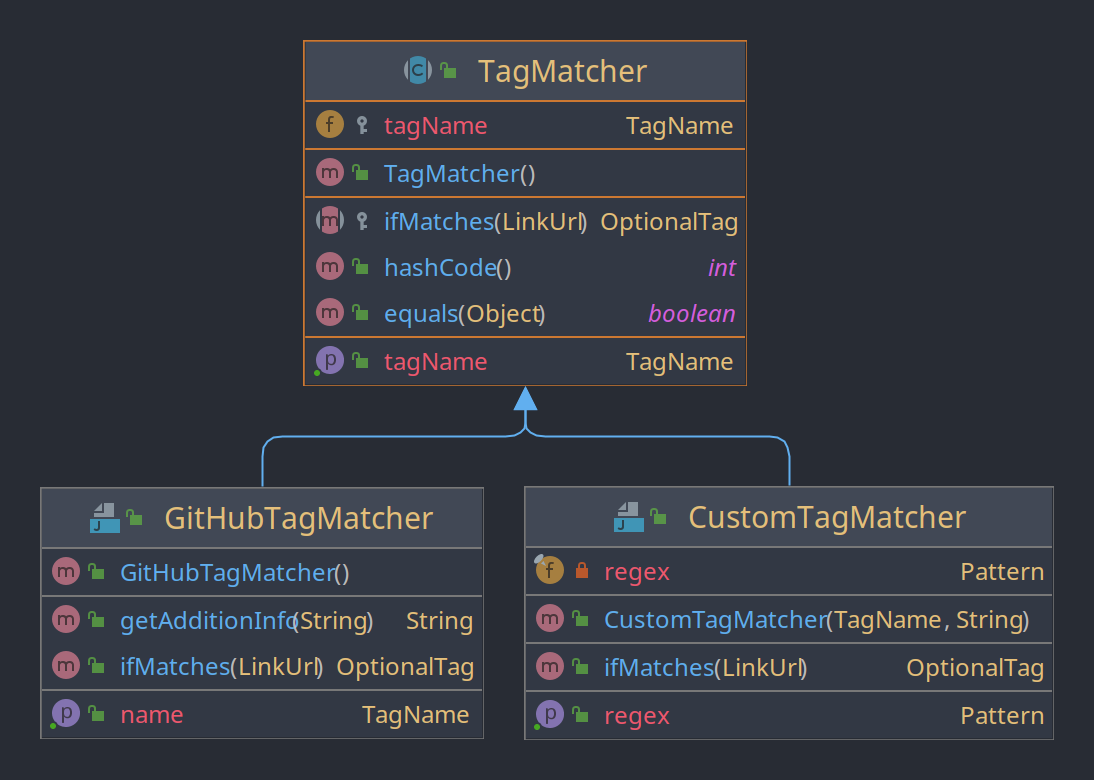Click the TagName type of the name property
1094x780 pixels.
pos(415,715)
